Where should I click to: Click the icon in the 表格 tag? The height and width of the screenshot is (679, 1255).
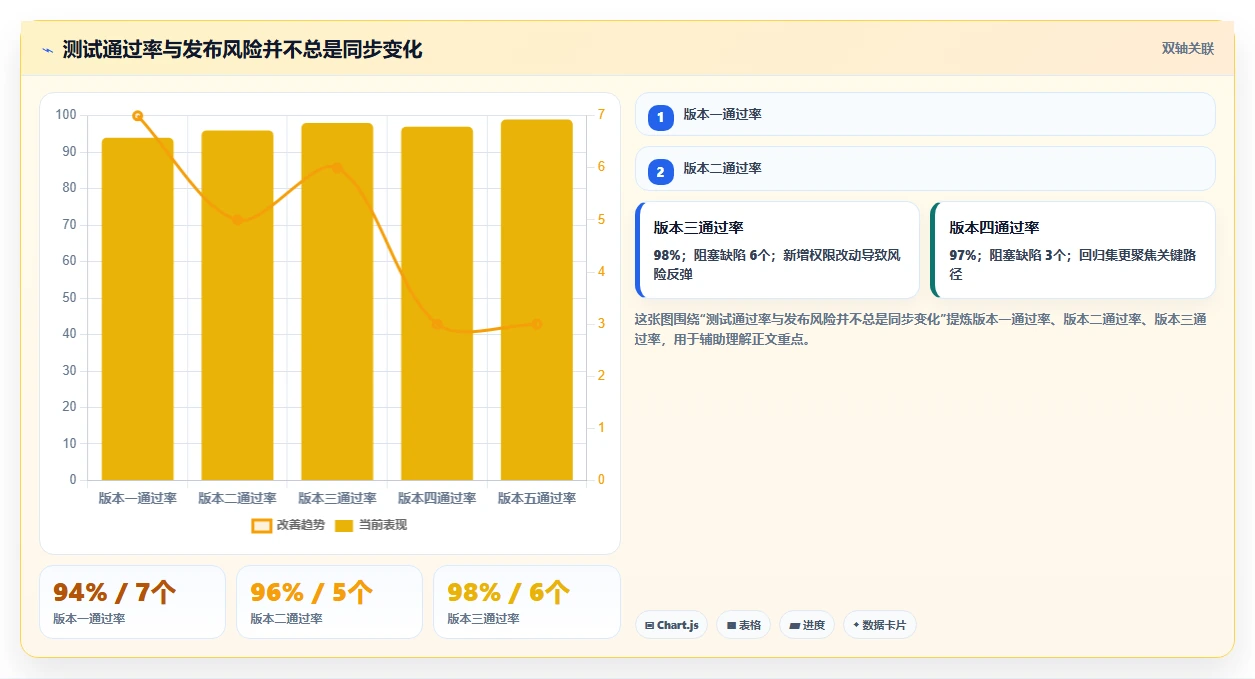[731, 626]
